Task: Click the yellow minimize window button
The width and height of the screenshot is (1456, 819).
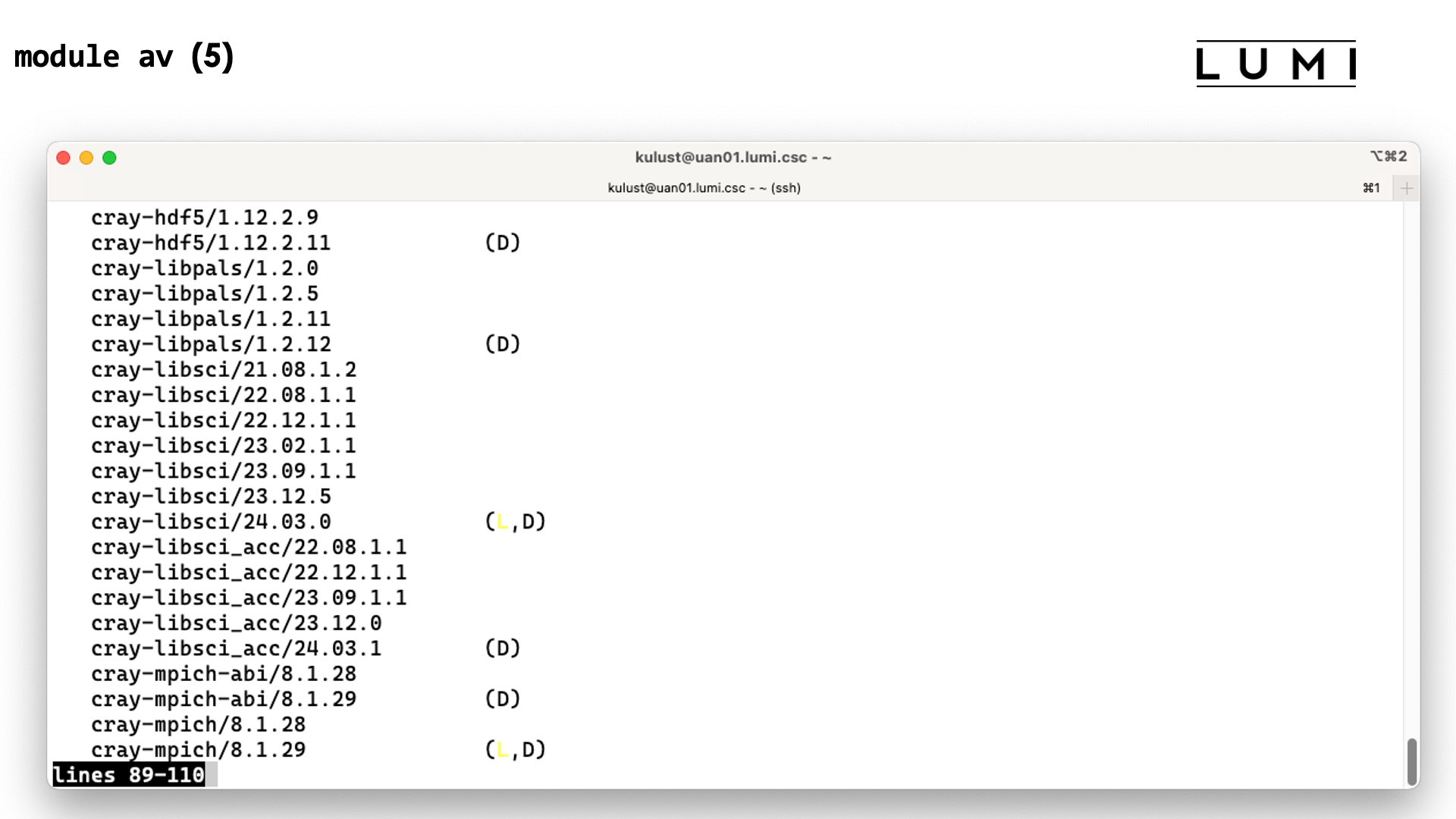Action: point(86,158)
